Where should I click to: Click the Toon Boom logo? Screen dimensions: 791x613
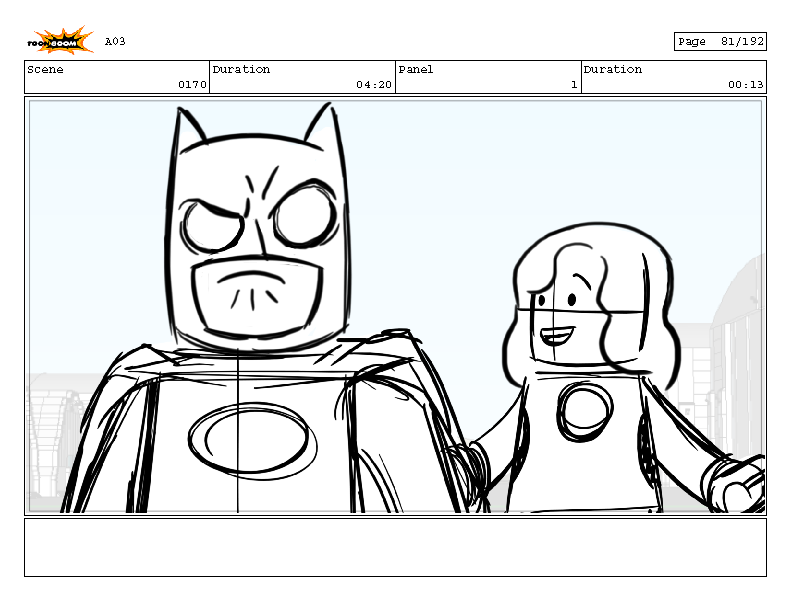click(x=60, y=40)
